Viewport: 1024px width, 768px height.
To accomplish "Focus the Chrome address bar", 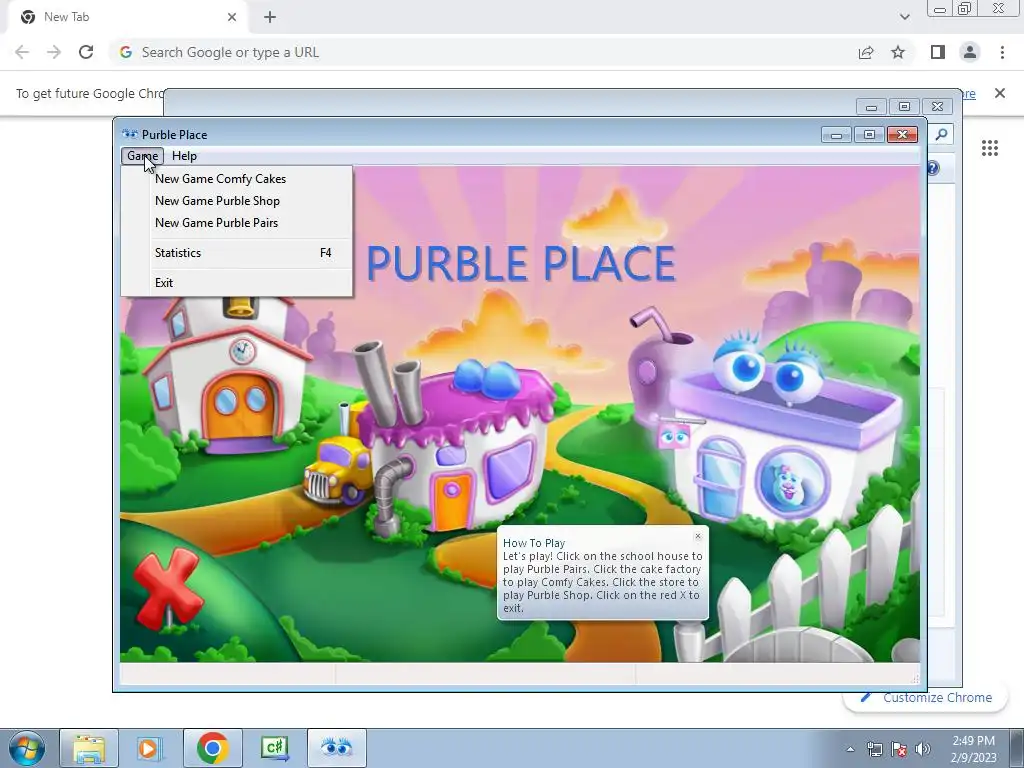I will pos(483,52).
